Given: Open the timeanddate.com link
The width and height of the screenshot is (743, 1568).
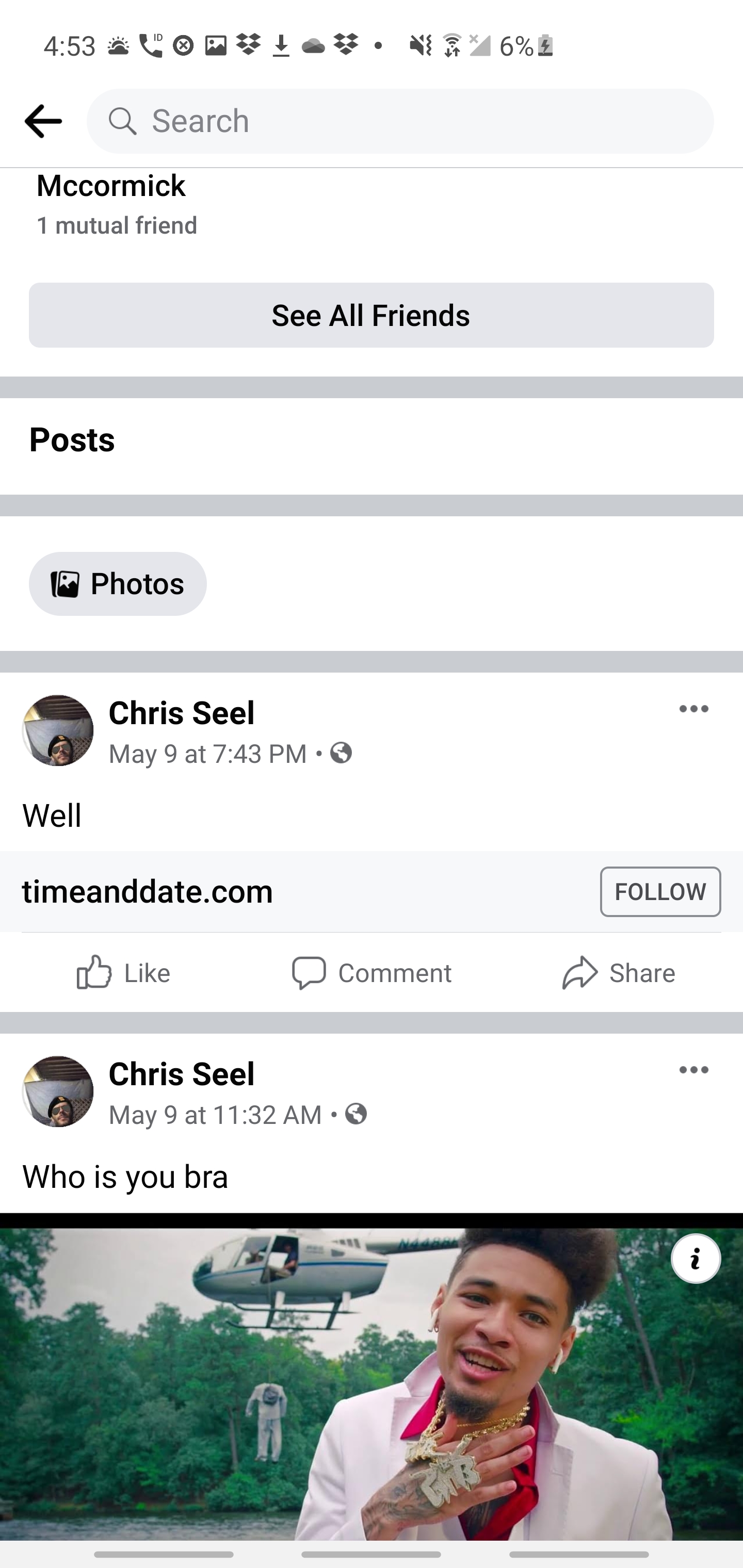Looking at the screenshot, I should point(148,892).
